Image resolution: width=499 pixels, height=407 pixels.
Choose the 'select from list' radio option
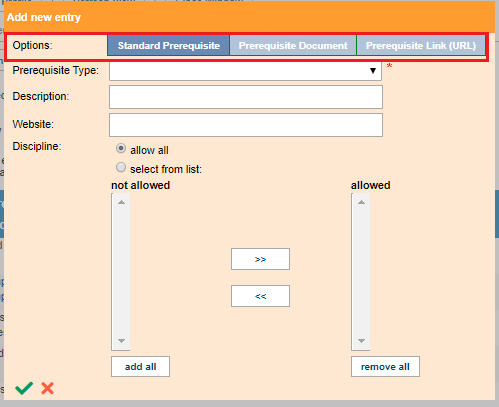[x=121, y=167]
